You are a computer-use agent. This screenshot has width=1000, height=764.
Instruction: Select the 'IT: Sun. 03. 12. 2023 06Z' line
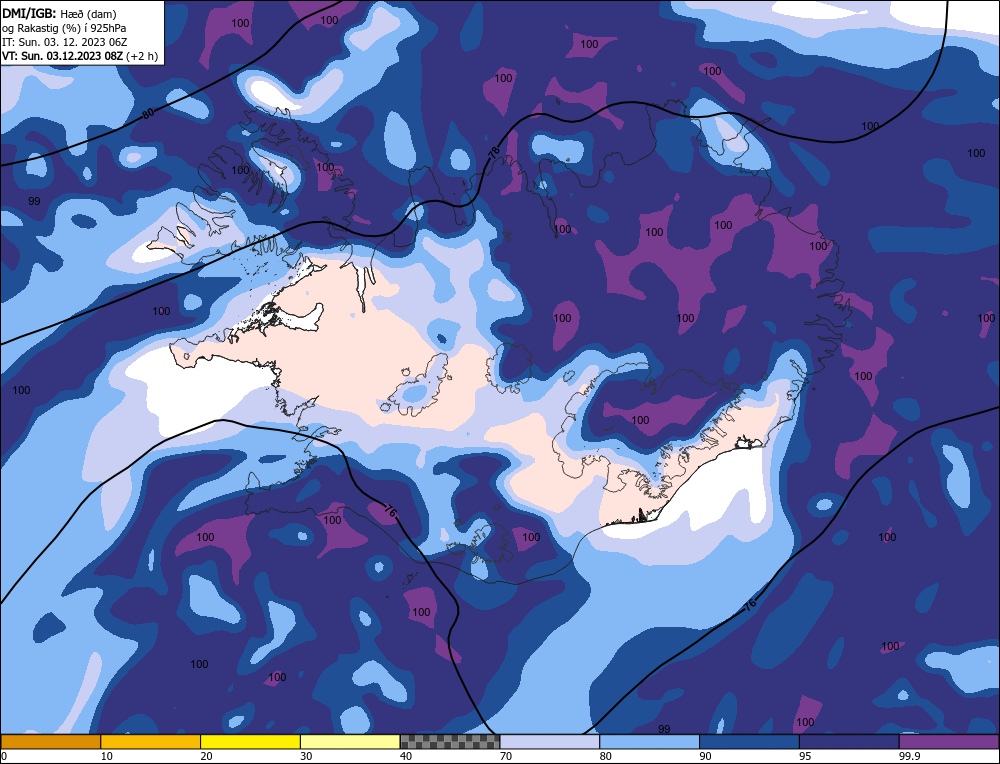64,42
